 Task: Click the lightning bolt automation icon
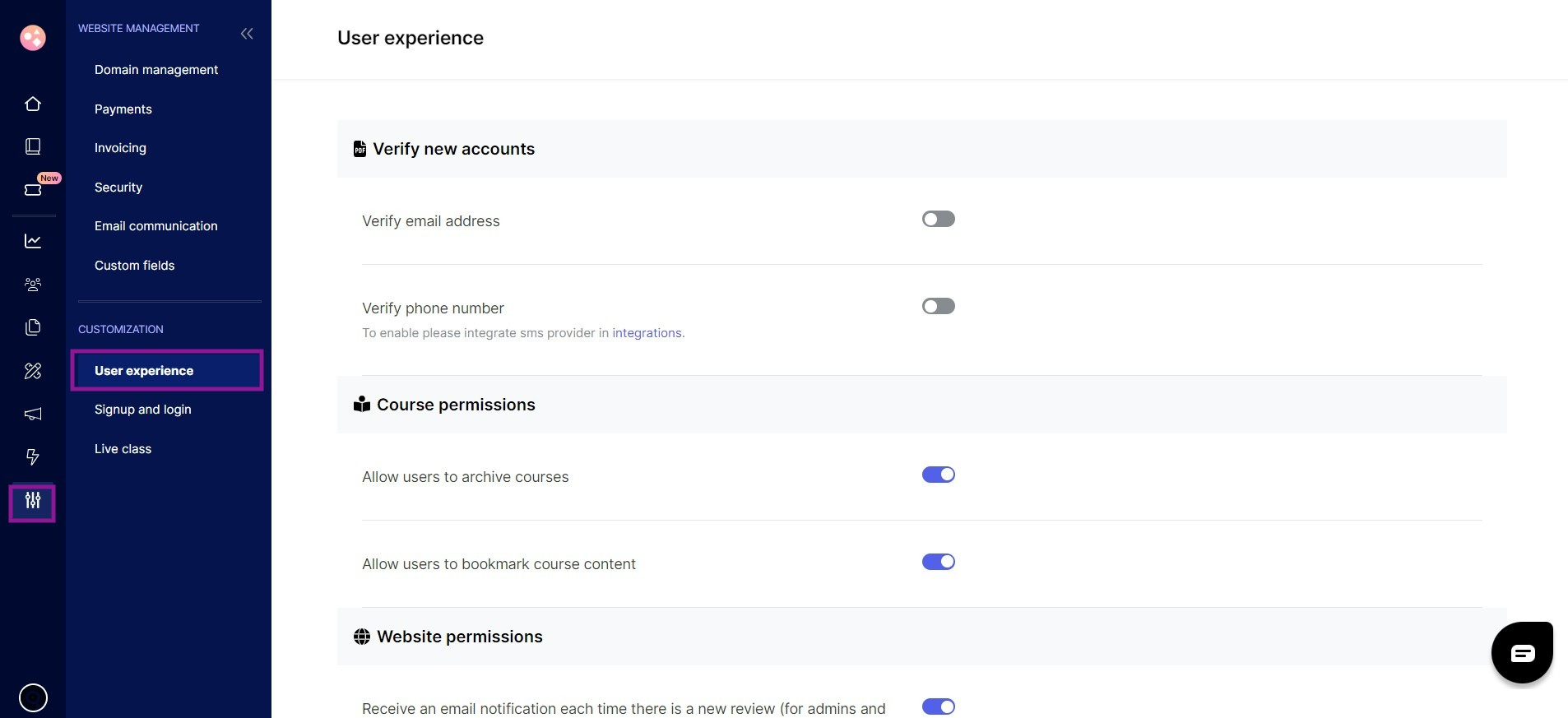coord(33,456)
